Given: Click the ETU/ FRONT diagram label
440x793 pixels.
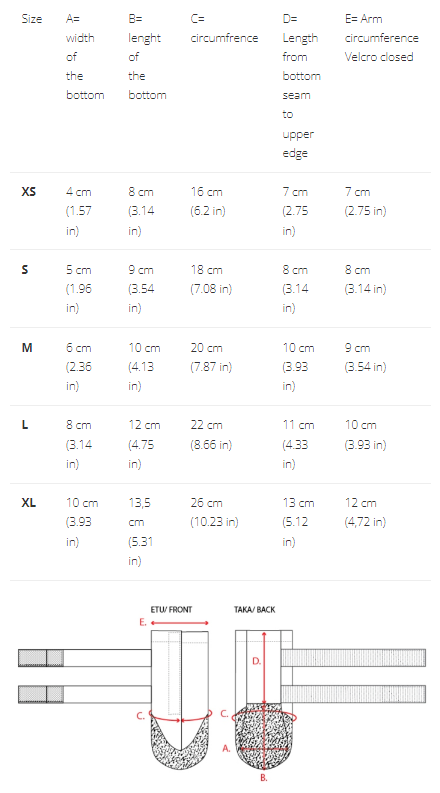Looking at the screenshot, I should tap(171, 609).
